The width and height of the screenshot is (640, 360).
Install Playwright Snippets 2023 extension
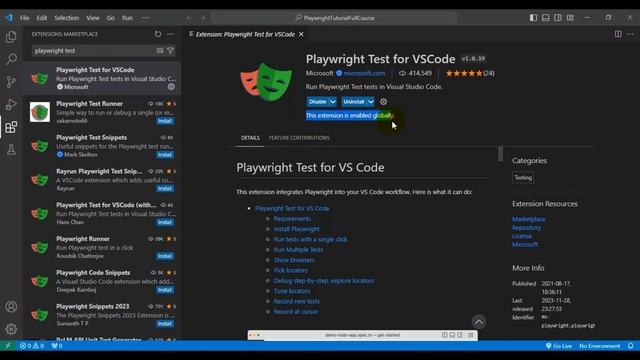[165, 324]
